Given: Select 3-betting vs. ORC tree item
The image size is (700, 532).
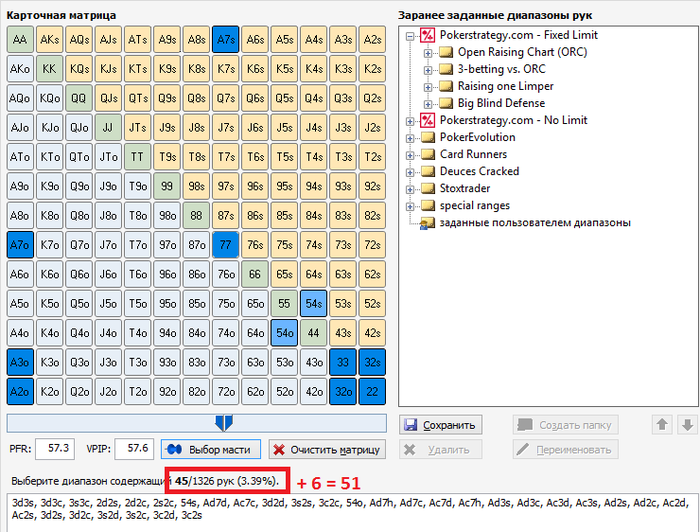Looking at the screenshot, I should click(x=501, y=69).
